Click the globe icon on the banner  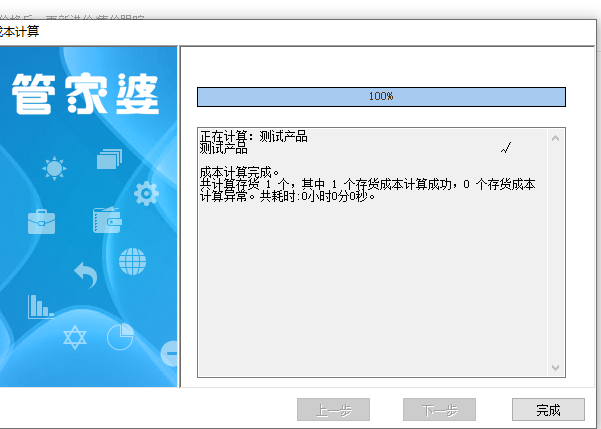pyautogui.click(x=132, y=261)
